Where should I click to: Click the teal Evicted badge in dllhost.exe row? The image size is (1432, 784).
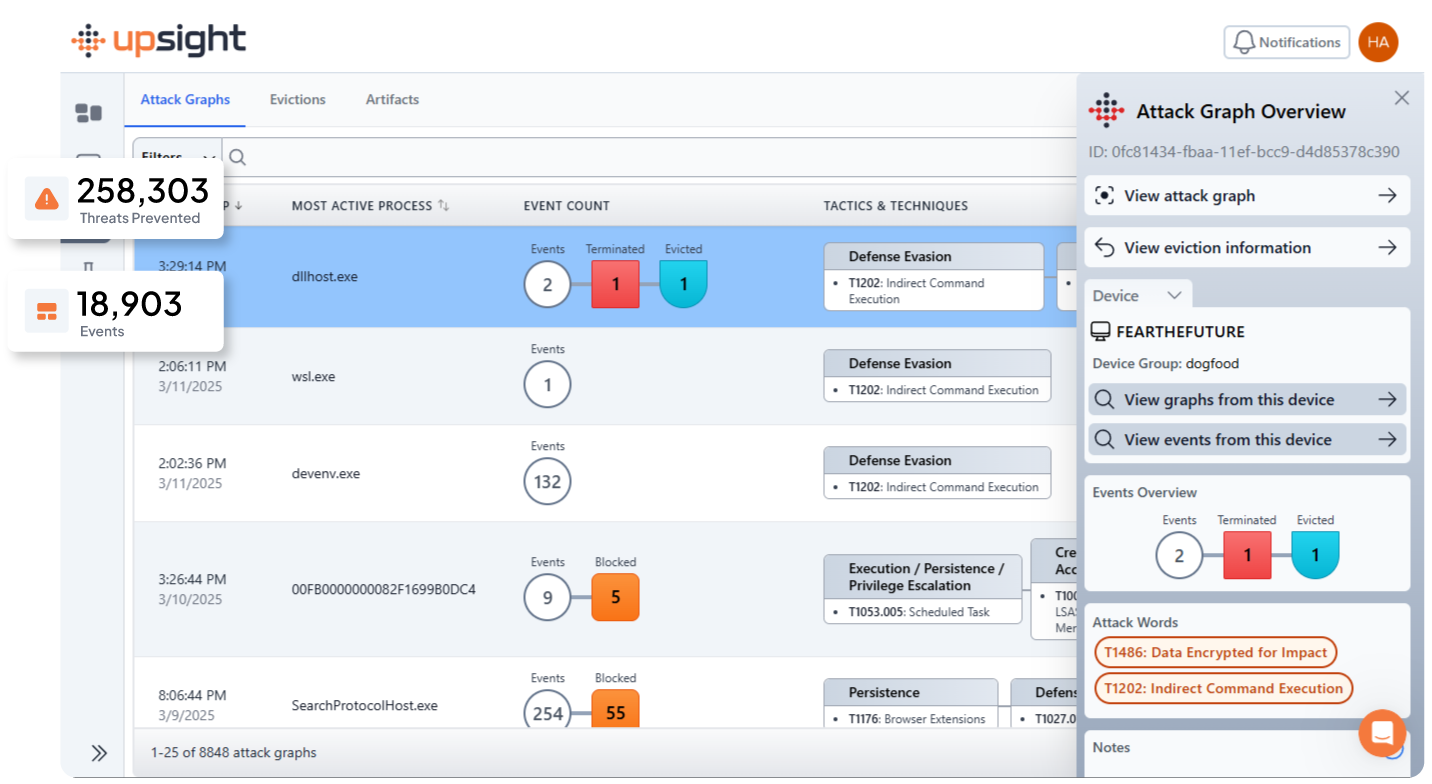pos(683,284)
